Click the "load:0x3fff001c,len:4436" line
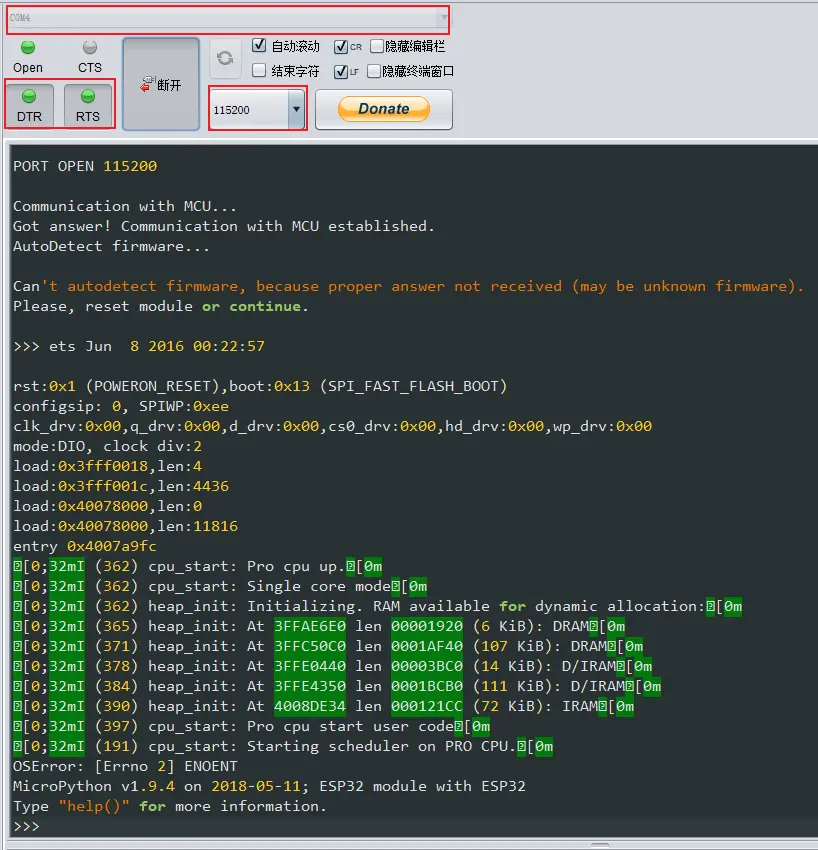The height and width of the screenshot is (850, 818). pos(121,486)
